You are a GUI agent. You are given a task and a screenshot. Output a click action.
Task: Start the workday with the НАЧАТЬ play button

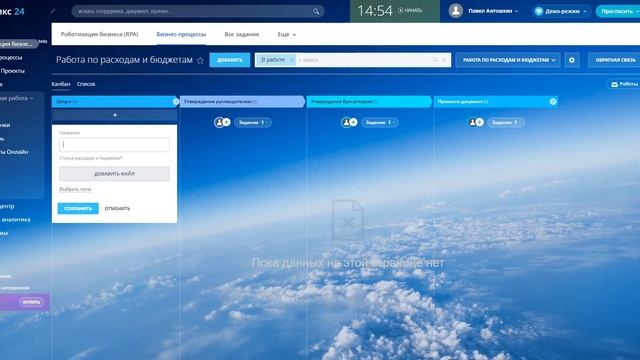(410, 11)
